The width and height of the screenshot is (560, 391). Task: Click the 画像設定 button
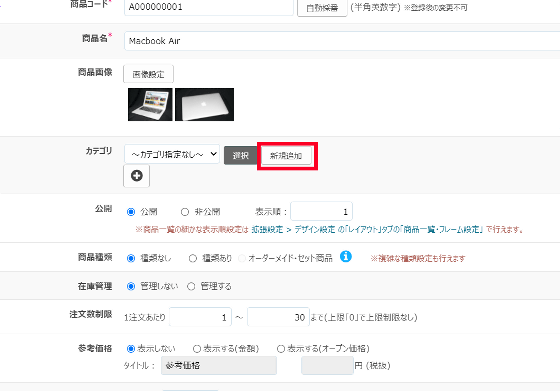[x=149, y=74]
